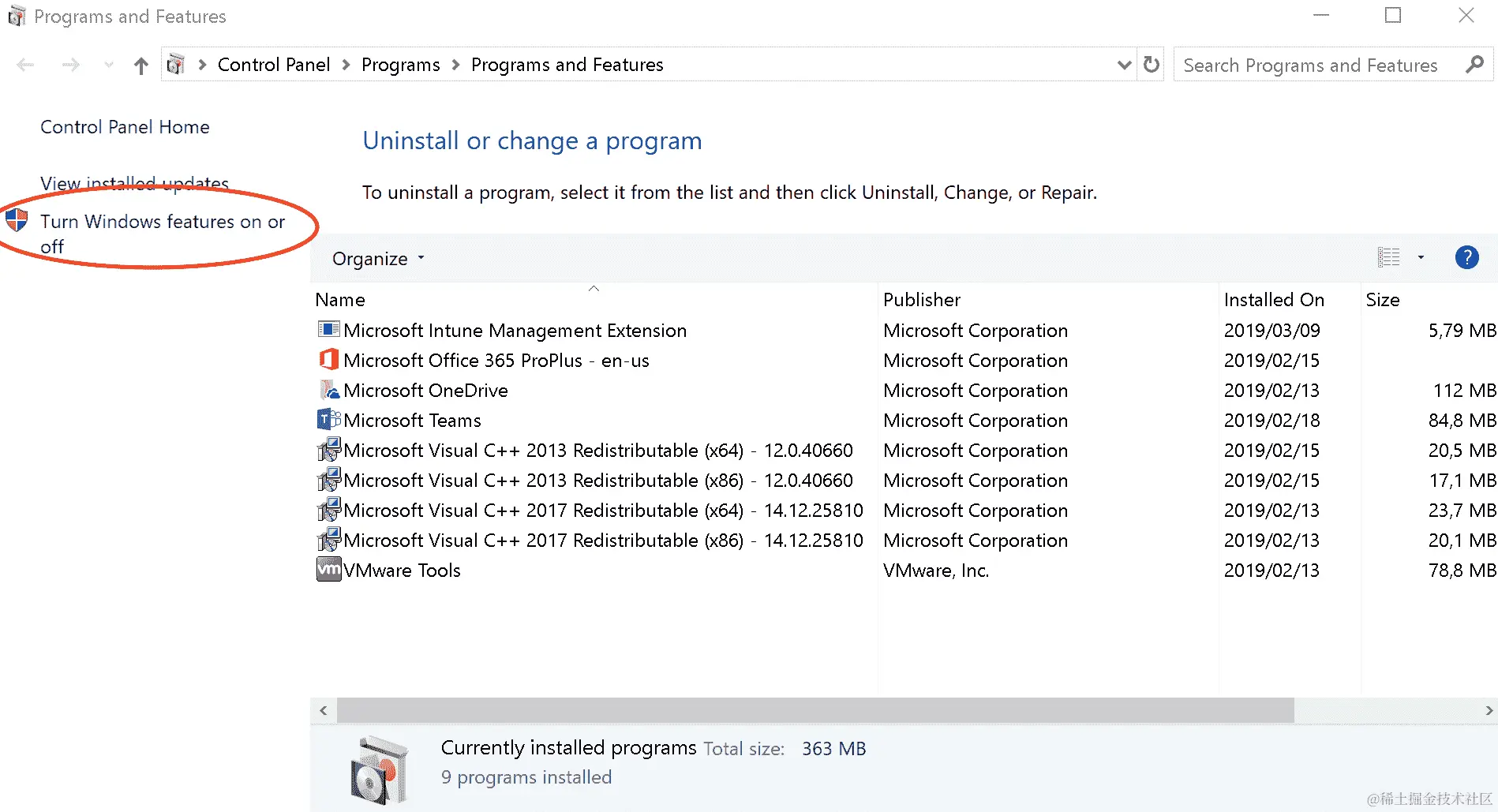Click the Control Panel breadcrumb item
Screen dimensions: 1498x812
[273, 65]
